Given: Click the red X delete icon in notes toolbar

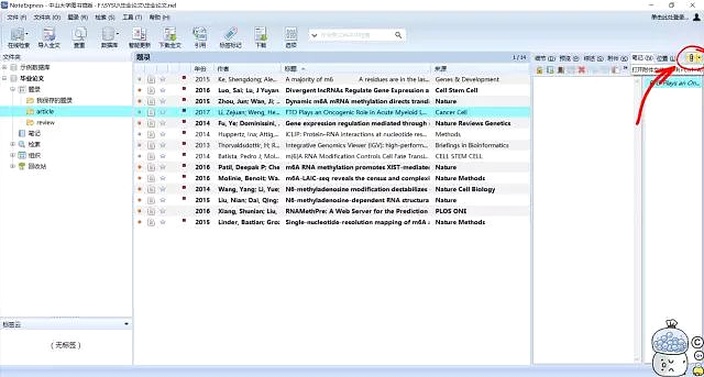Looking at the screenshot, I should coord(581,70).
